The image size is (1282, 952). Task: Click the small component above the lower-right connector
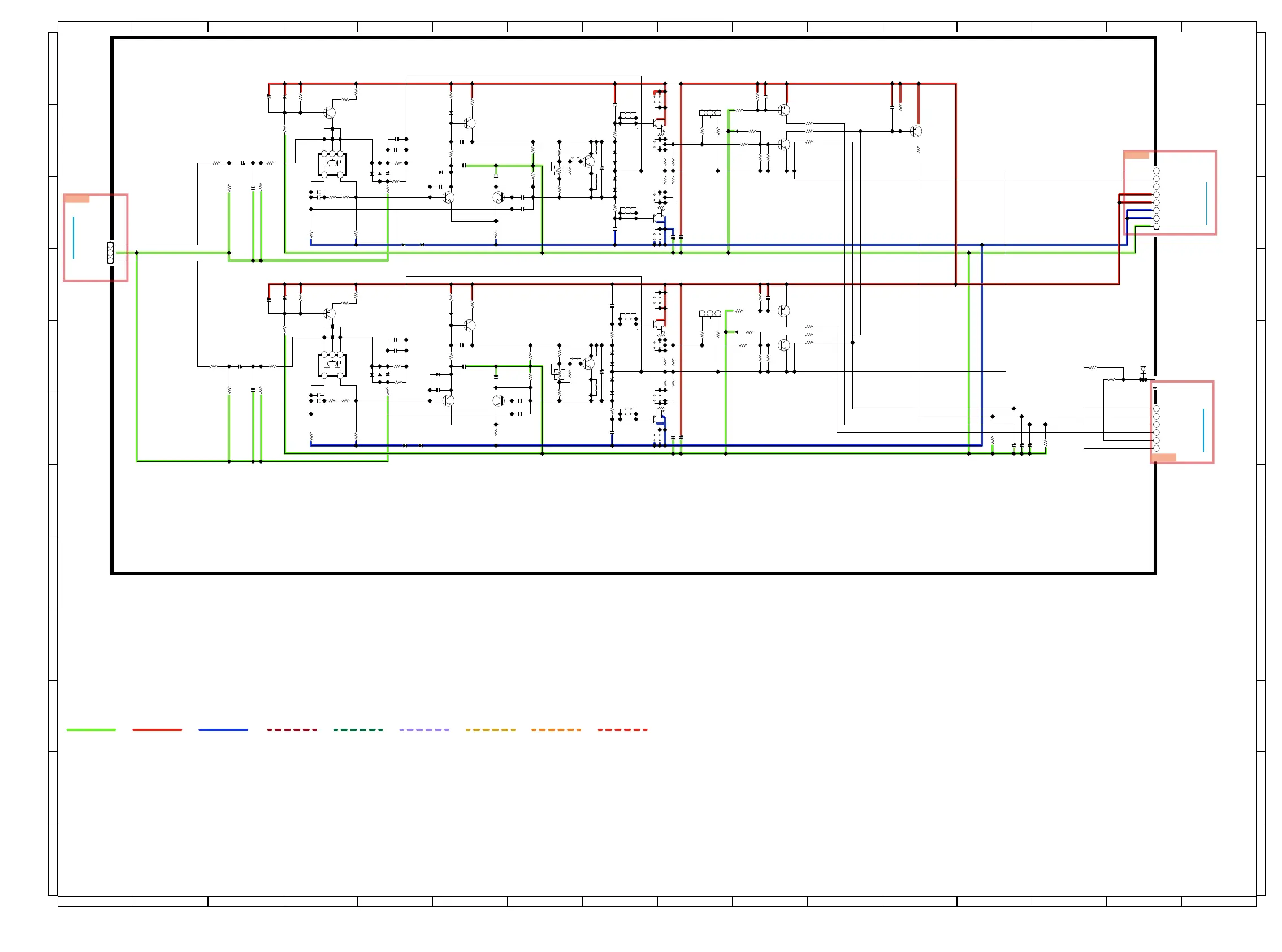[x=1143, y=371]
